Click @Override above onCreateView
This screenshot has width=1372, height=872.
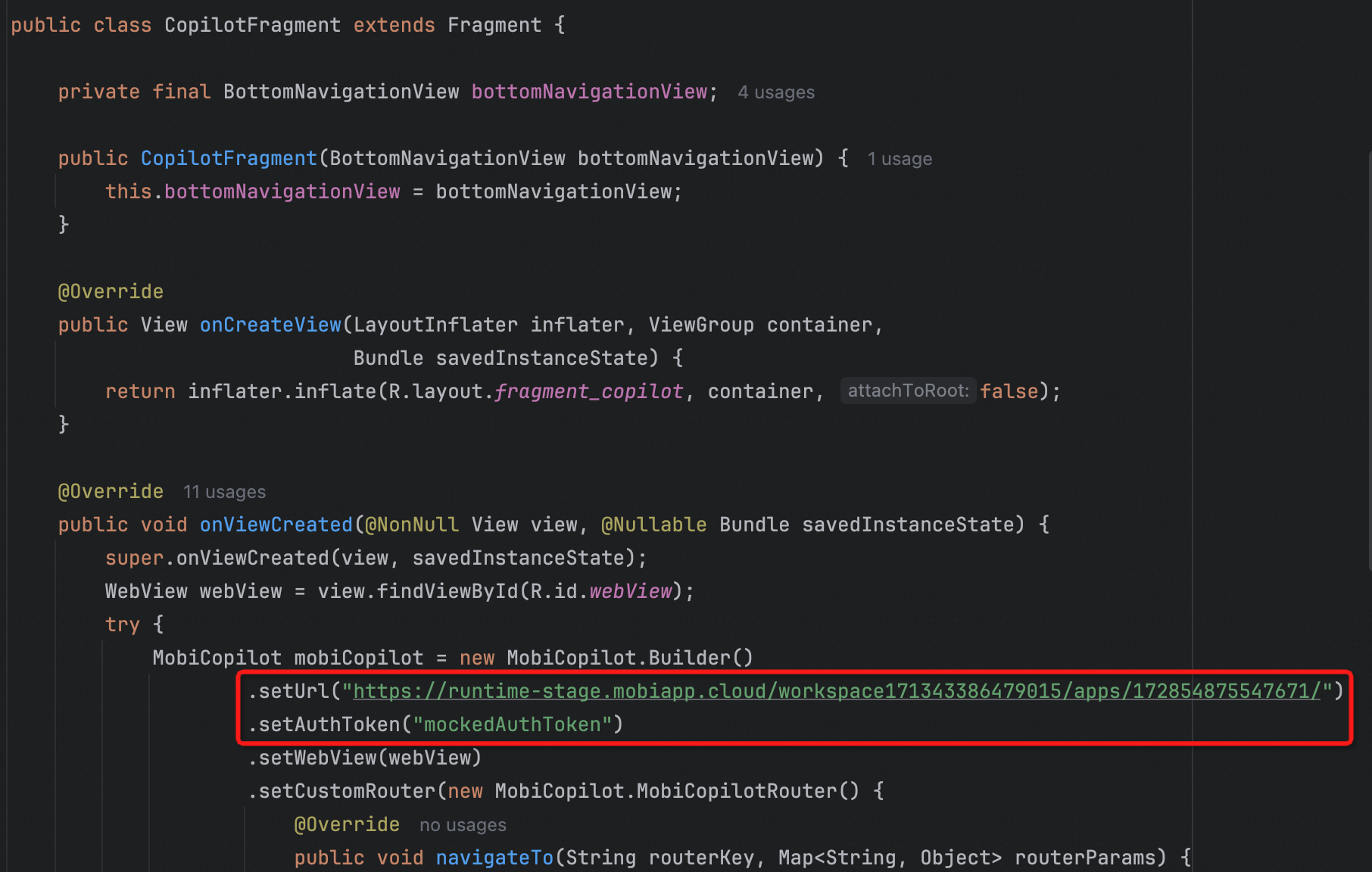(111, 291)
